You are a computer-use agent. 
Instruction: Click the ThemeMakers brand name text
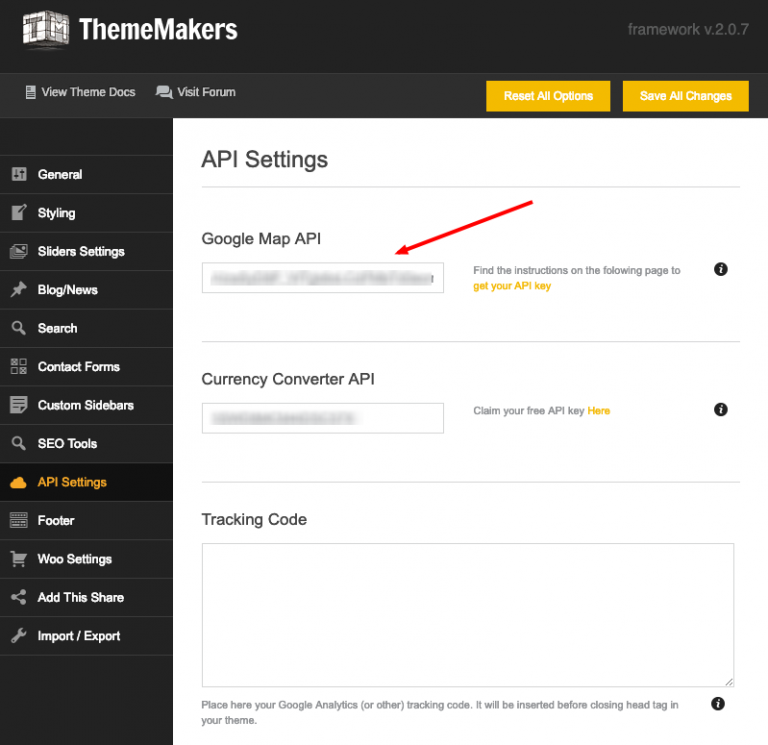click(x=158, y=29)
